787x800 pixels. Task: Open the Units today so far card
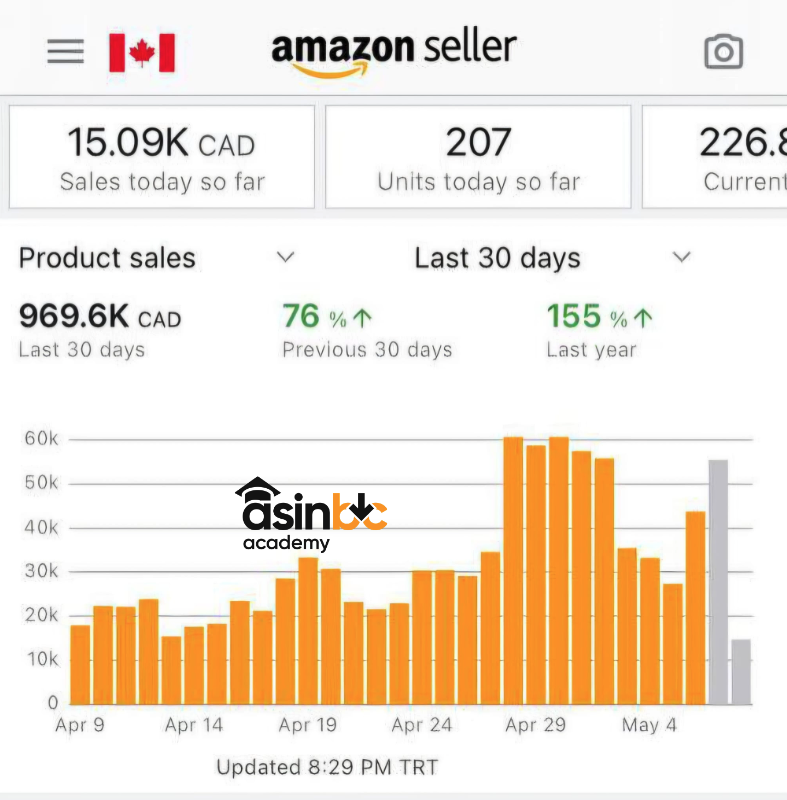click(x=478, y=157)
